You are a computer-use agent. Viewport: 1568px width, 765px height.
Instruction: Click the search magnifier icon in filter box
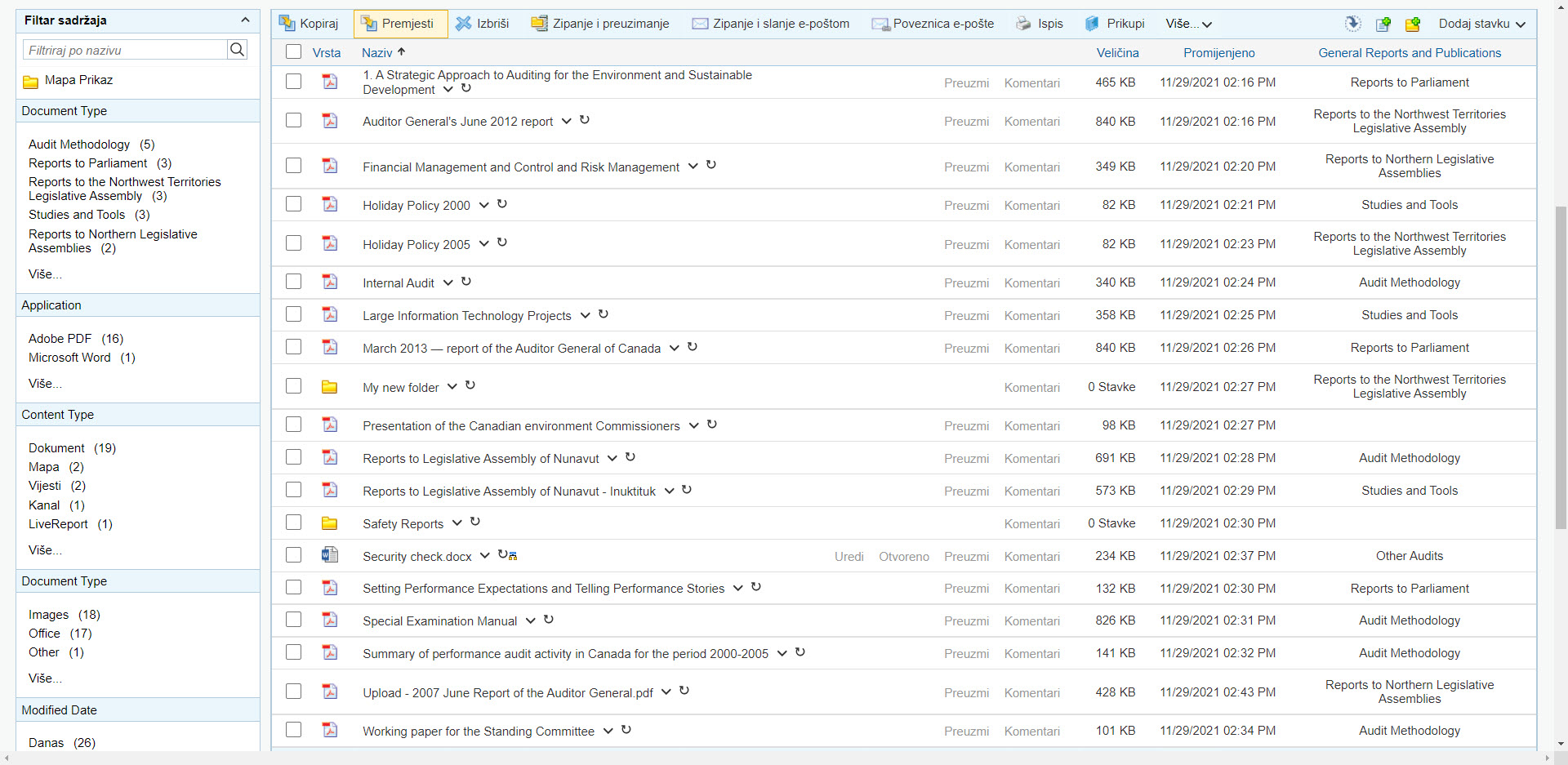point(237,50)
